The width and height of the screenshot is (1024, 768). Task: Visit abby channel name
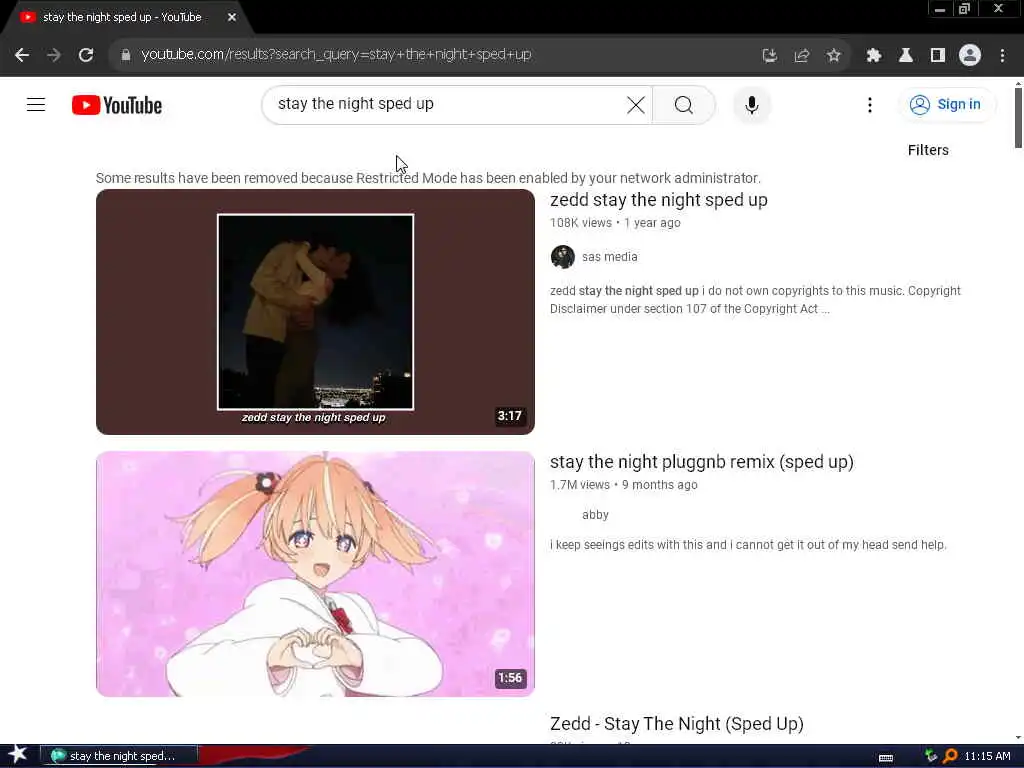[595, 515]
